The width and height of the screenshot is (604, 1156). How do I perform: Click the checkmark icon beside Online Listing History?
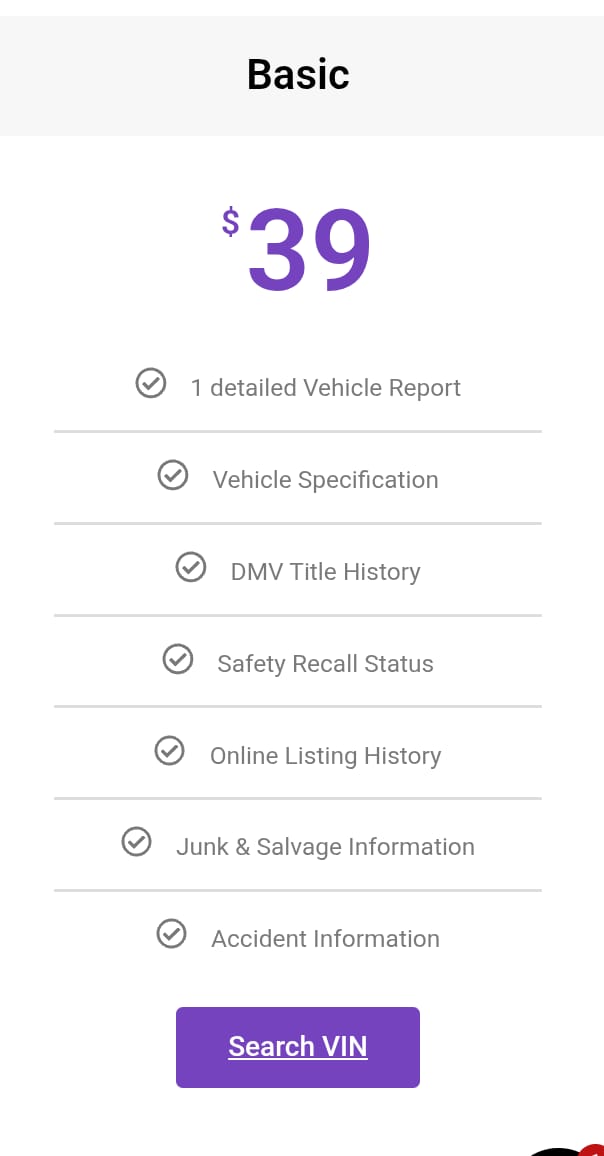coord(170,751)
